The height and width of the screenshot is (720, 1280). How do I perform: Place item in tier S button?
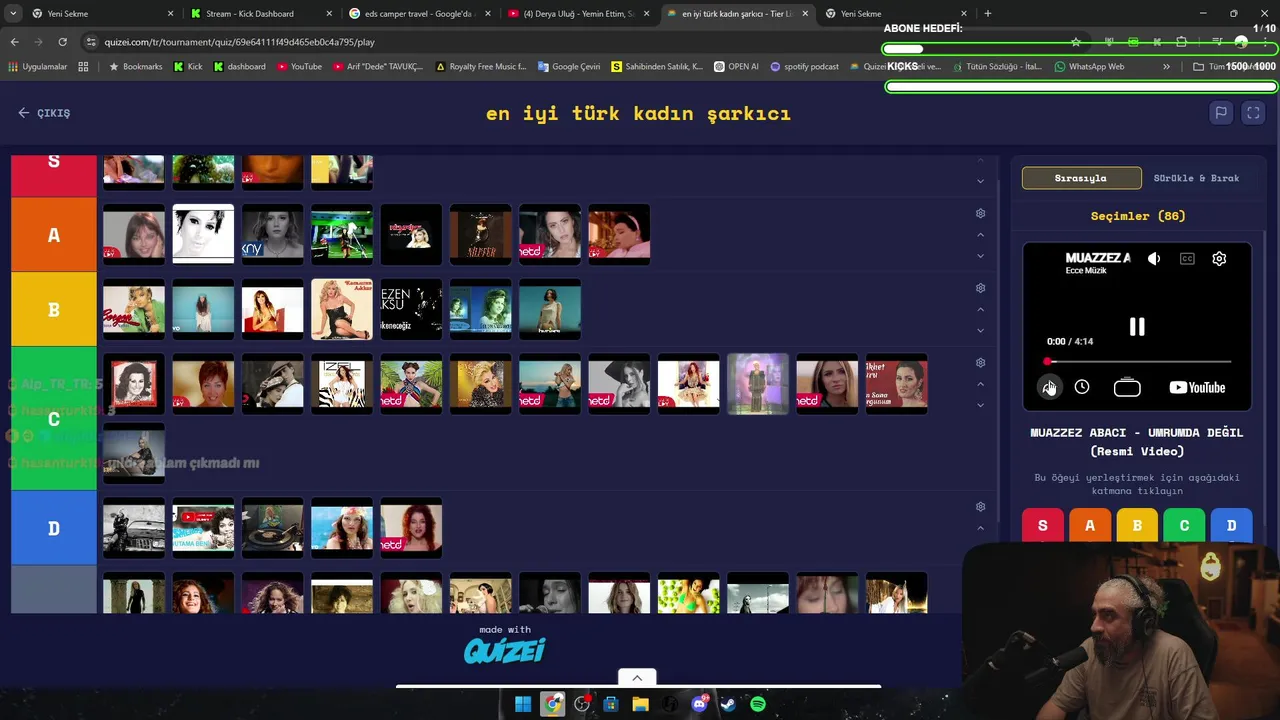[x=1042, y=526]
